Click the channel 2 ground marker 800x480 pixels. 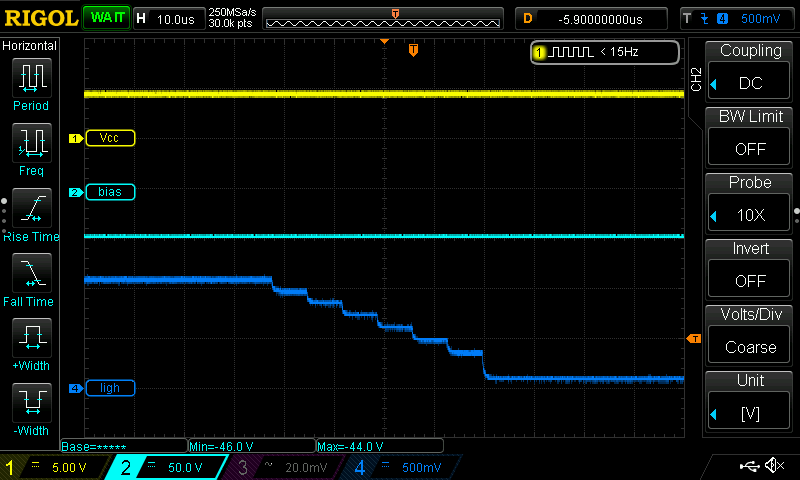pyautogui.click(x=76, y=192)
